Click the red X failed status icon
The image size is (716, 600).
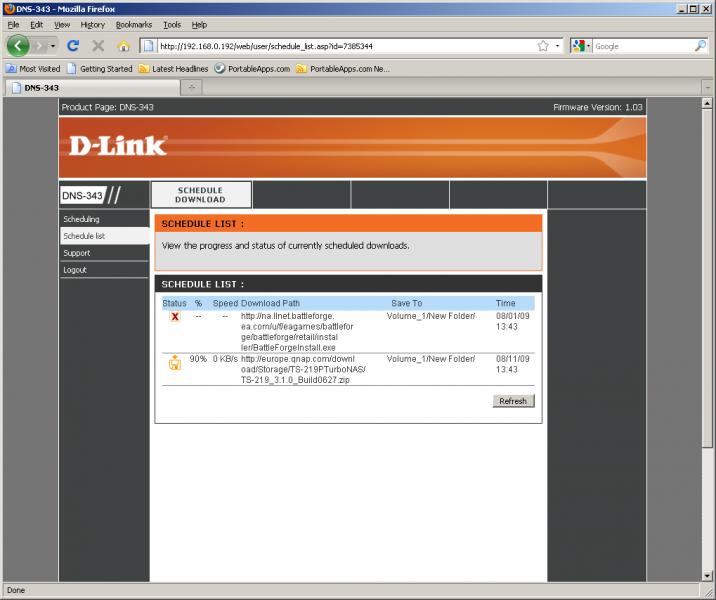(175, 316)
